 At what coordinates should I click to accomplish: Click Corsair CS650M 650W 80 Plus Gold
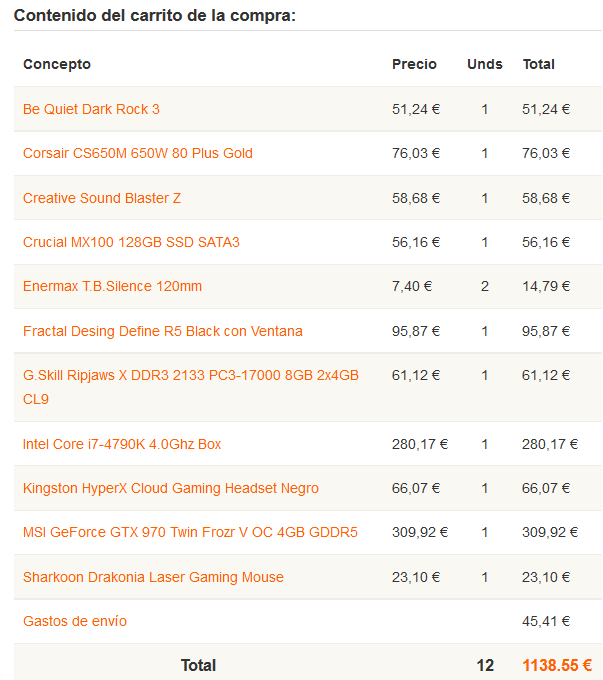(137, 153)
